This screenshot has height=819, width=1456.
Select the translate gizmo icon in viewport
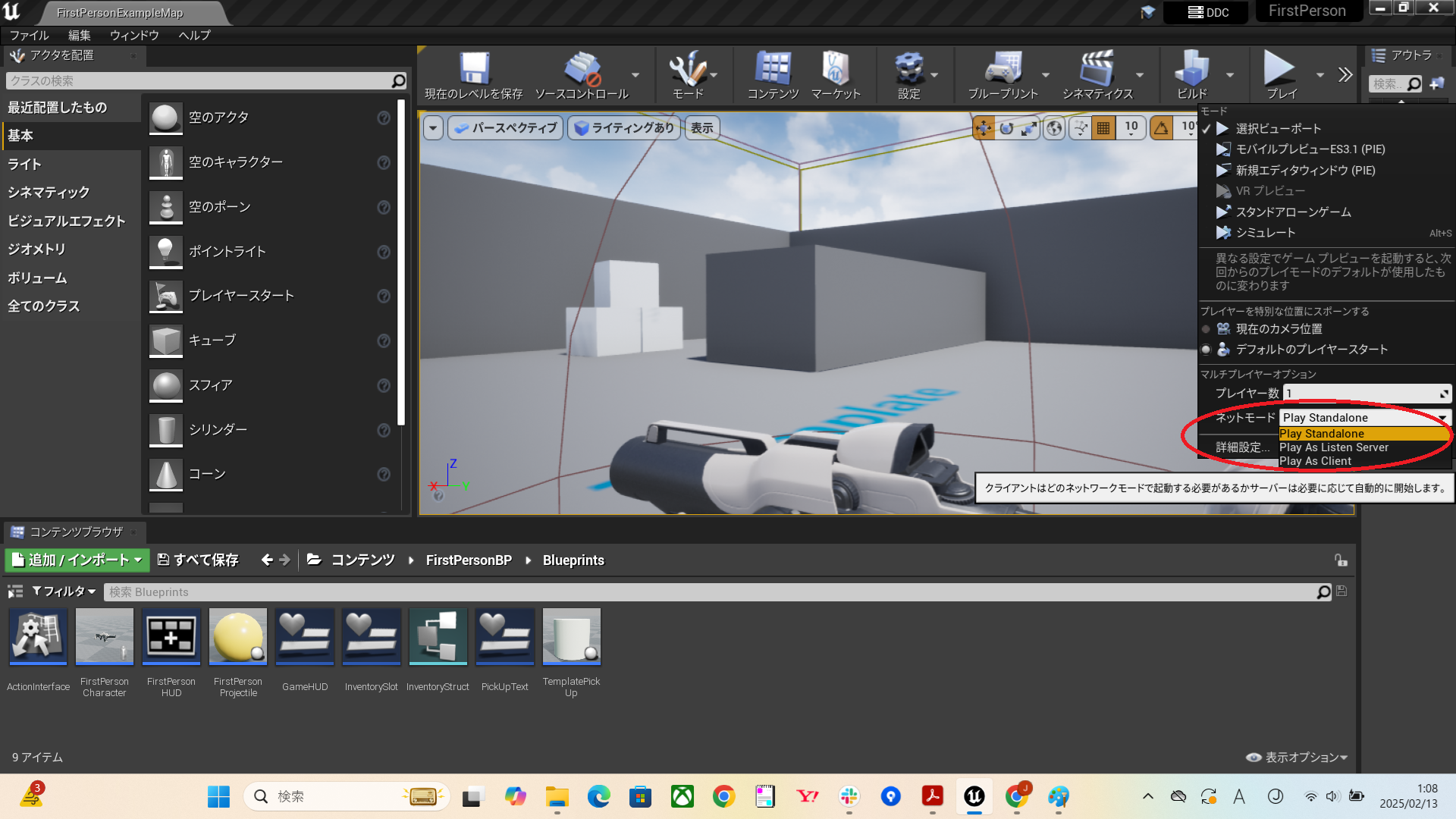tap(984, 128)
